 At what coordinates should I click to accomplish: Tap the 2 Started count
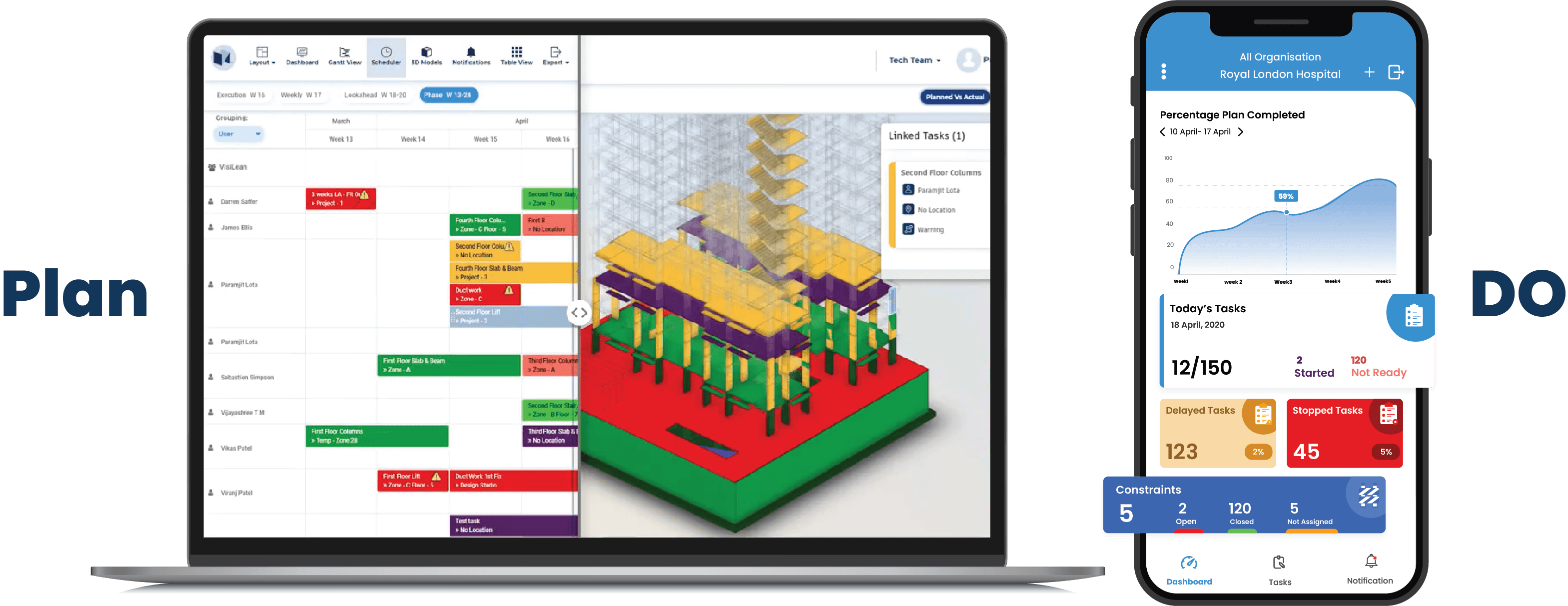pyautogui.click(x=1314, y=367)
